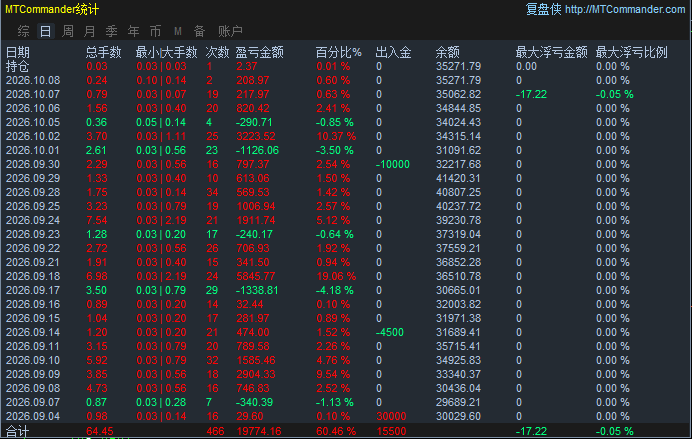Image resolution: width=692 pixels, height=439 pixels.
Task: Click the balance 30029.60
Action: pyautogui.click(x=459, y=416)
